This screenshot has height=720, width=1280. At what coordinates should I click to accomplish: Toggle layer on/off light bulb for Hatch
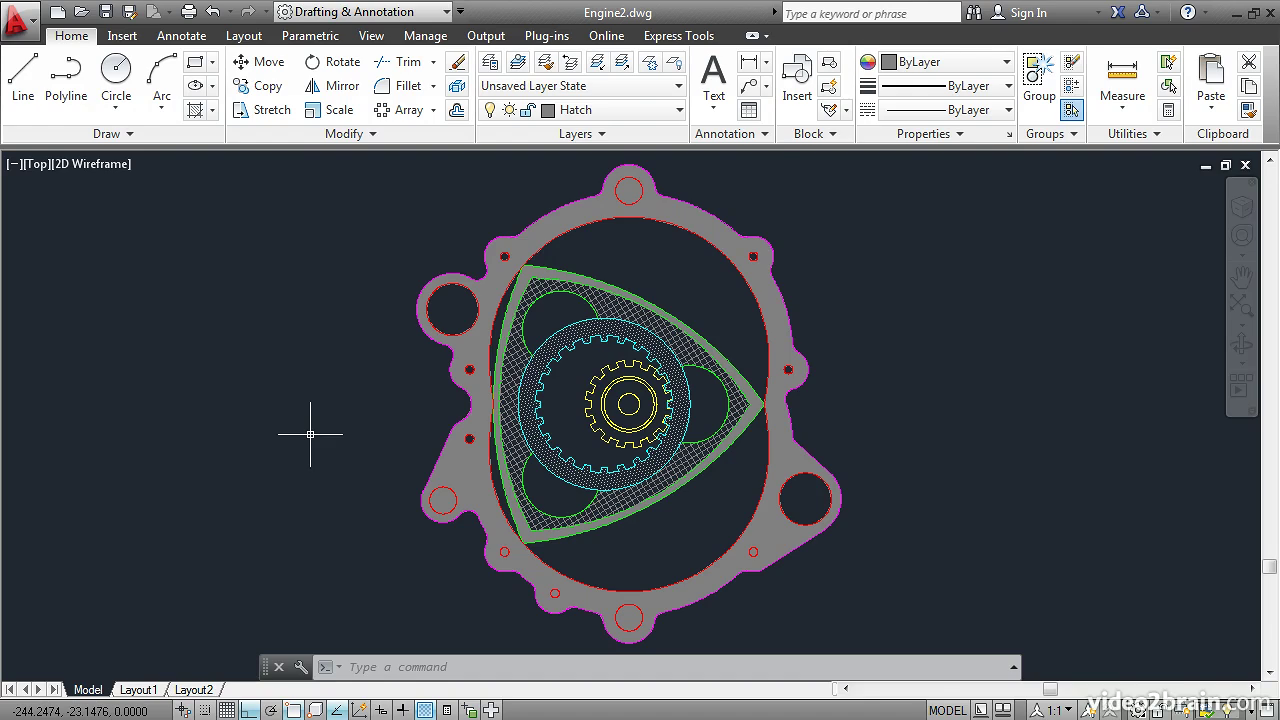click(490, 110)
